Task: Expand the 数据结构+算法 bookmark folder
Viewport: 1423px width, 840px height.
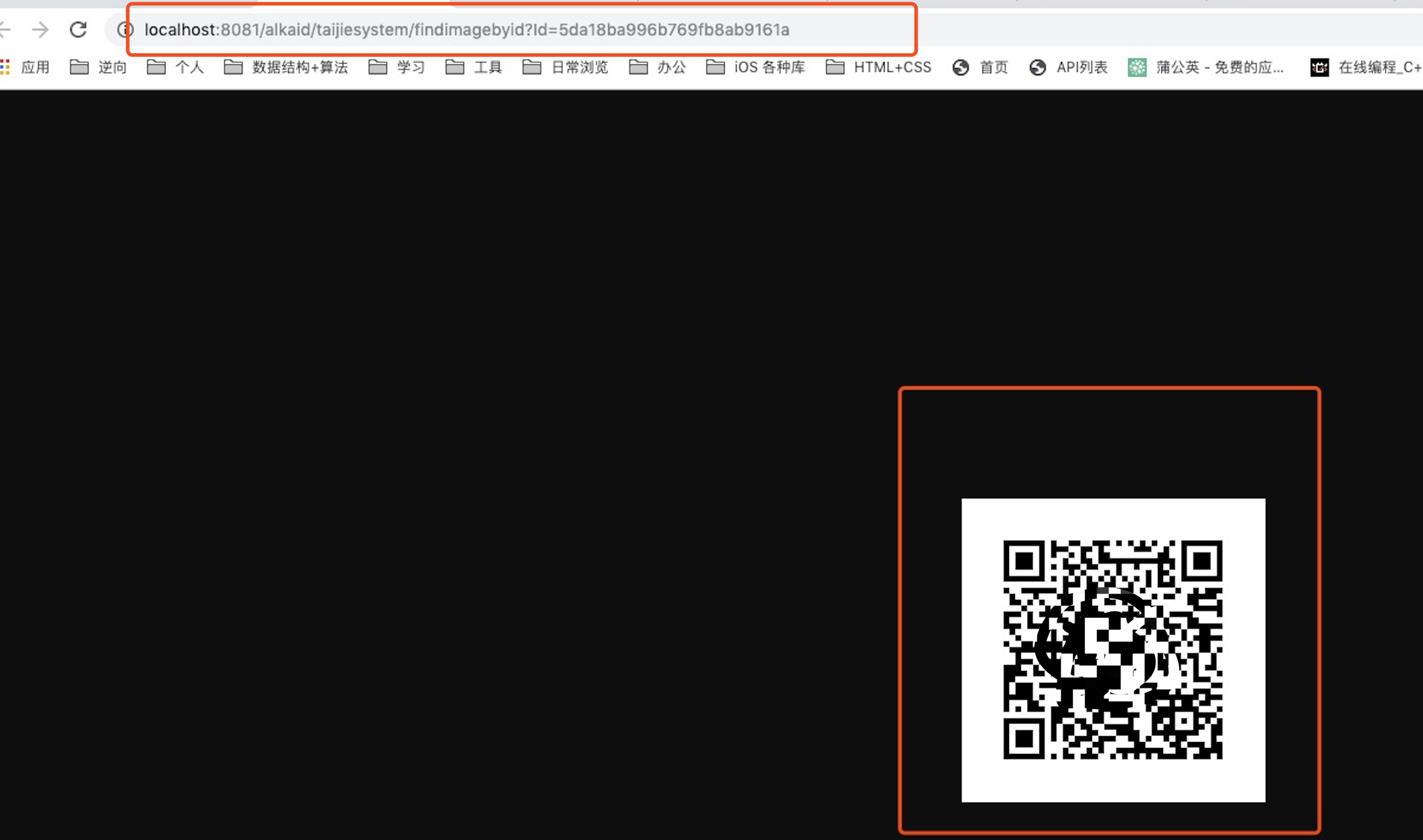Action: [x=286, y=67]
